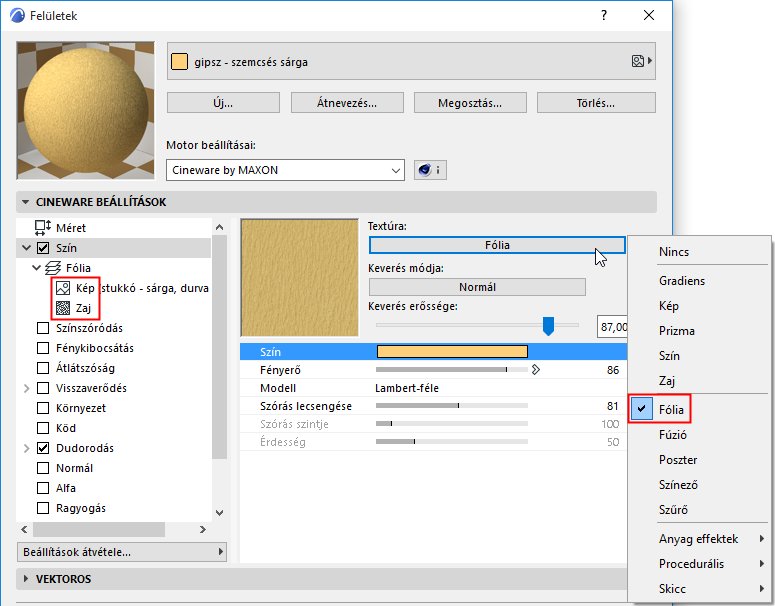Enable the Visszaverődés checkbox

(43, 388)
